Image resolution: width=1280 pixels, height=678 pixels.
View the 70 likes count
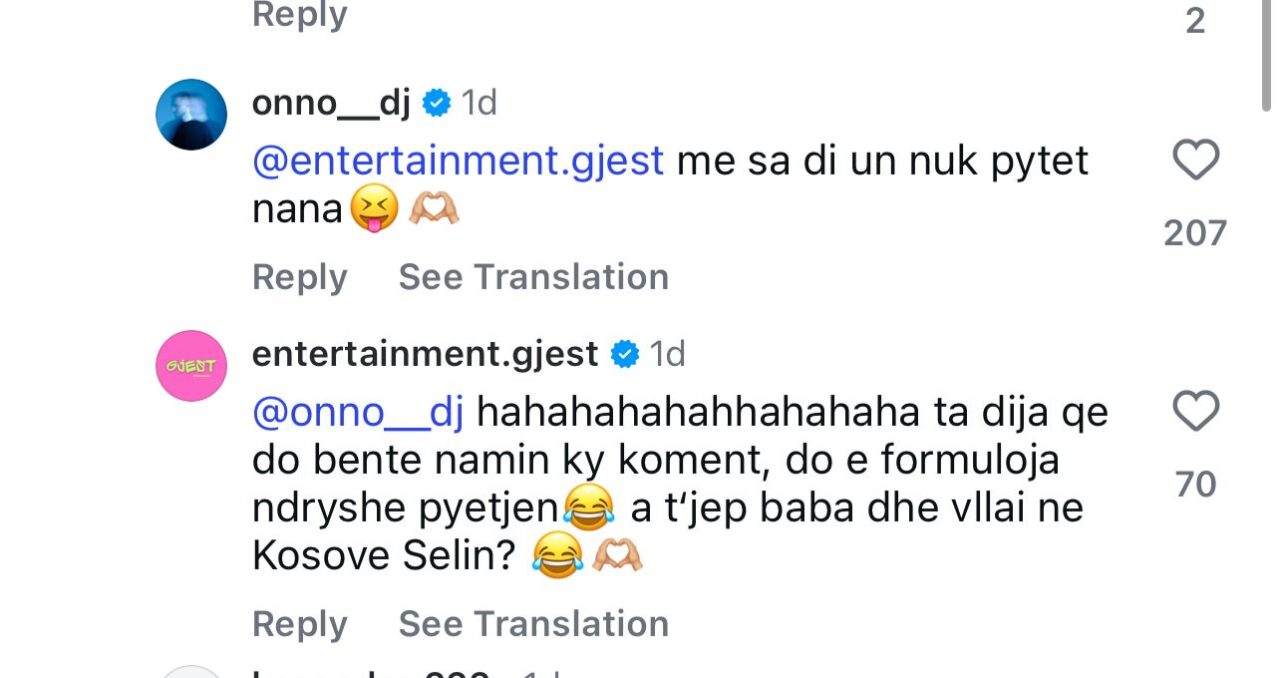pyautogui.click(x=1195, y=484)
